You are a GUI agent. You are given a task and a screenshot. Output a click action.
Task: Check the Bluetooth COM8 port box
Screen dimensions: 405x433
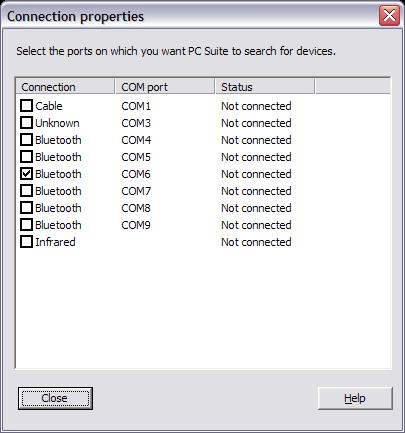pyautogui.click(x=26, y=208)
